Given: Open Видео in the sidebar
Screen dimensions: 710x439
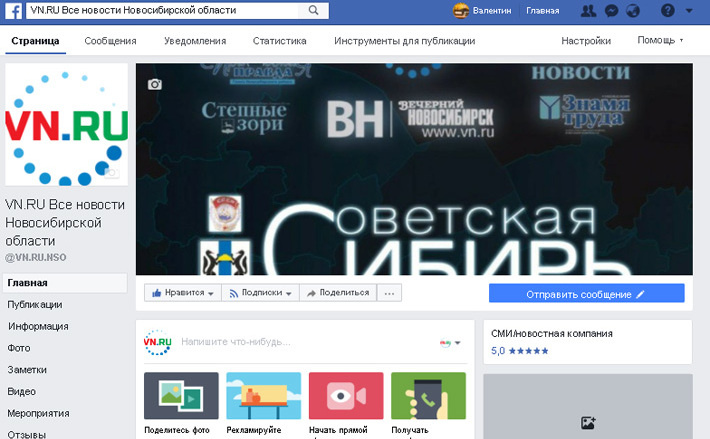Looking at the screenshot, I should [21, 391].
